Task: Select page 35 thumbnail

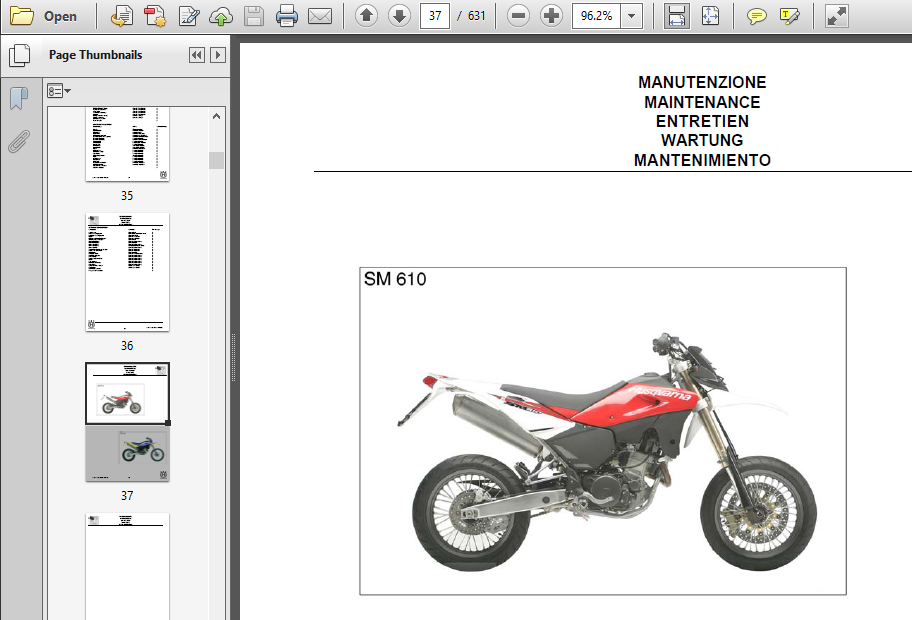Action: [x=127, y=144]
